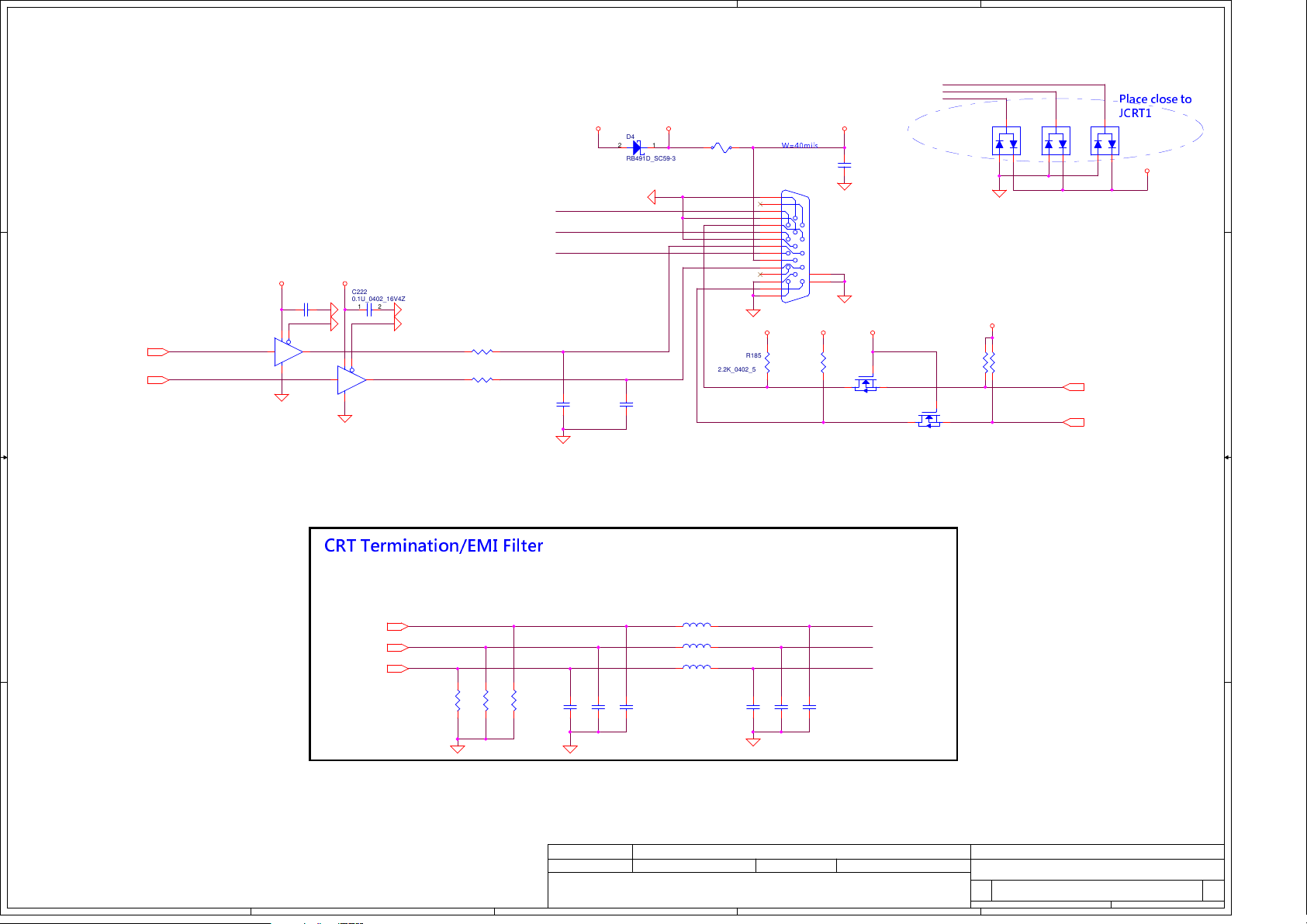
Task: Select the pair of pull-up resistors at right
Action: click(x=989, y=362)
